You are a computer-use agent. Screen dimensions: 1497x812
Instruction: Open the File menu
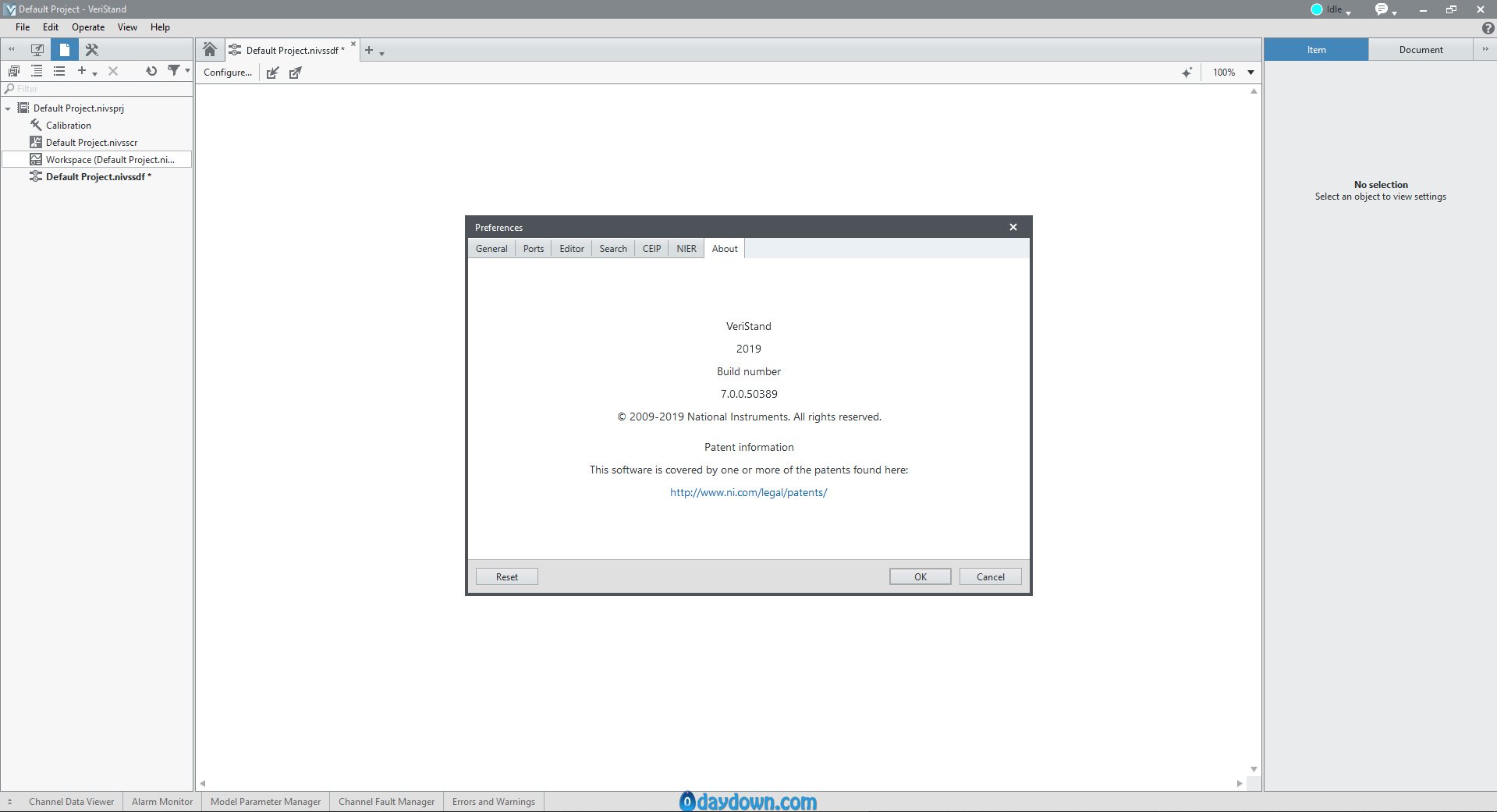23,27
